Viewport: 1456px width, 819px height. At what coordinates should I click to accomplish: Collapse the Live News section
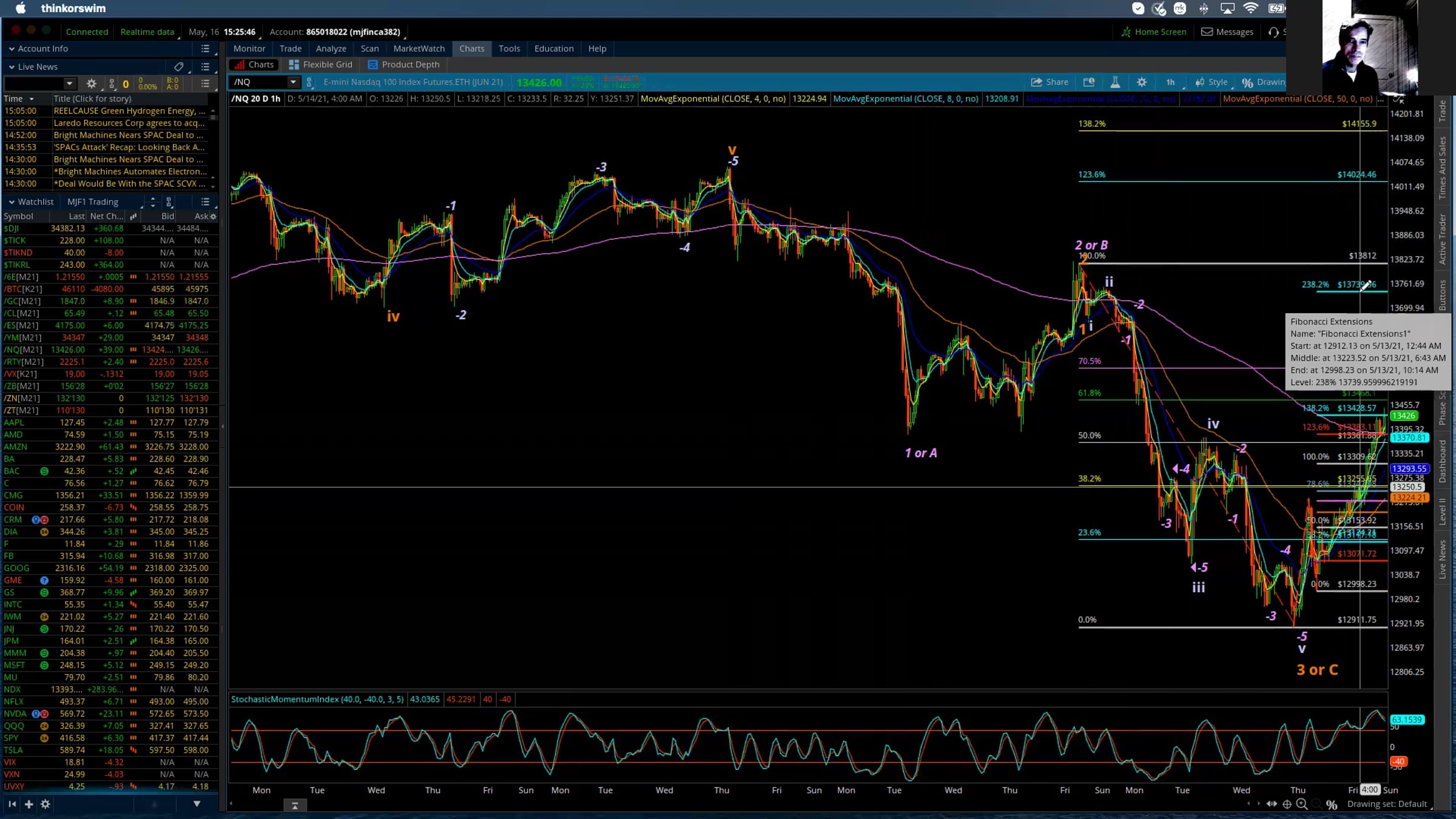point(12,67)
